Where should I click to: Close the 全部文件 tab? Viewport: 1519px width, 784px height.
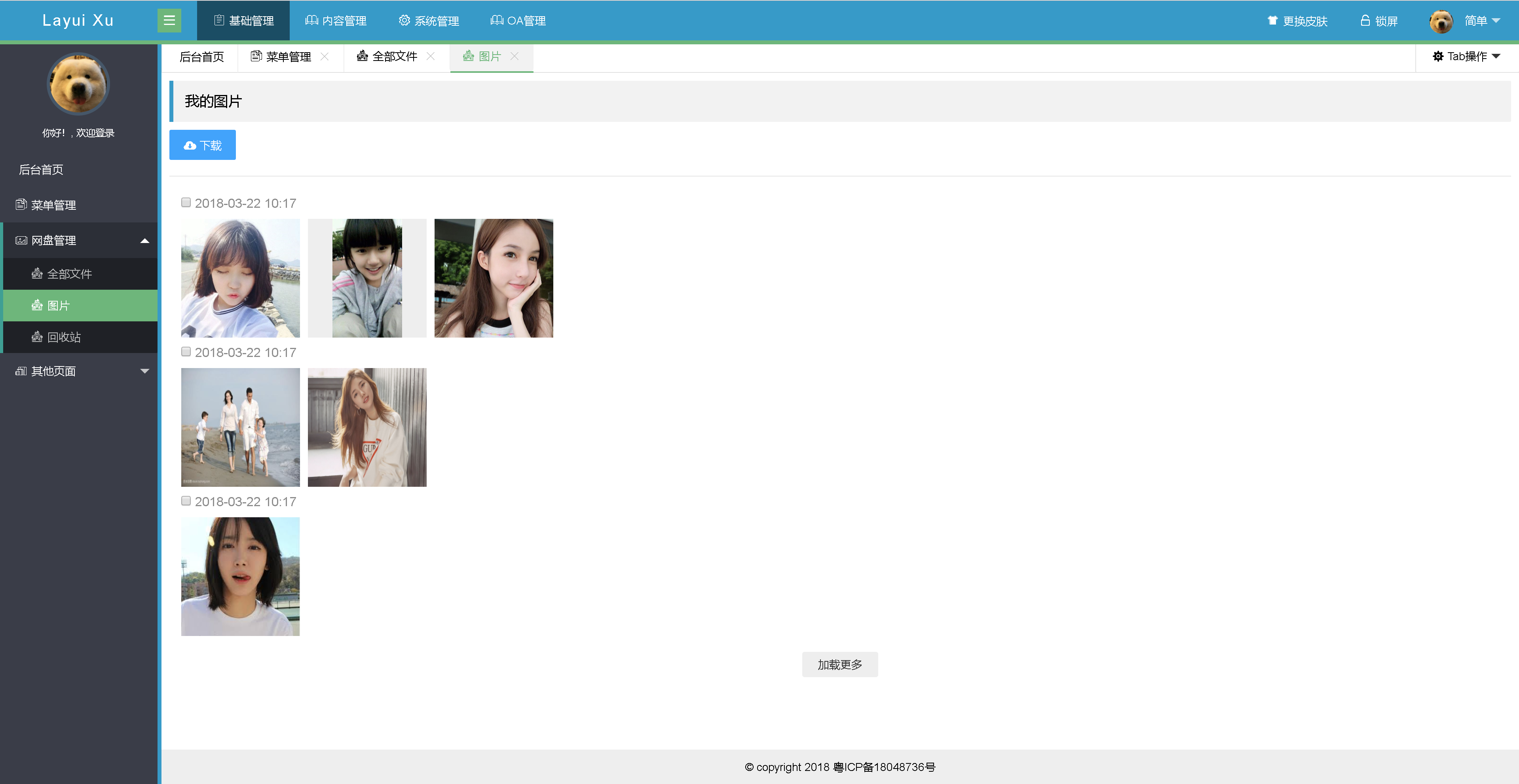[431, 56]
